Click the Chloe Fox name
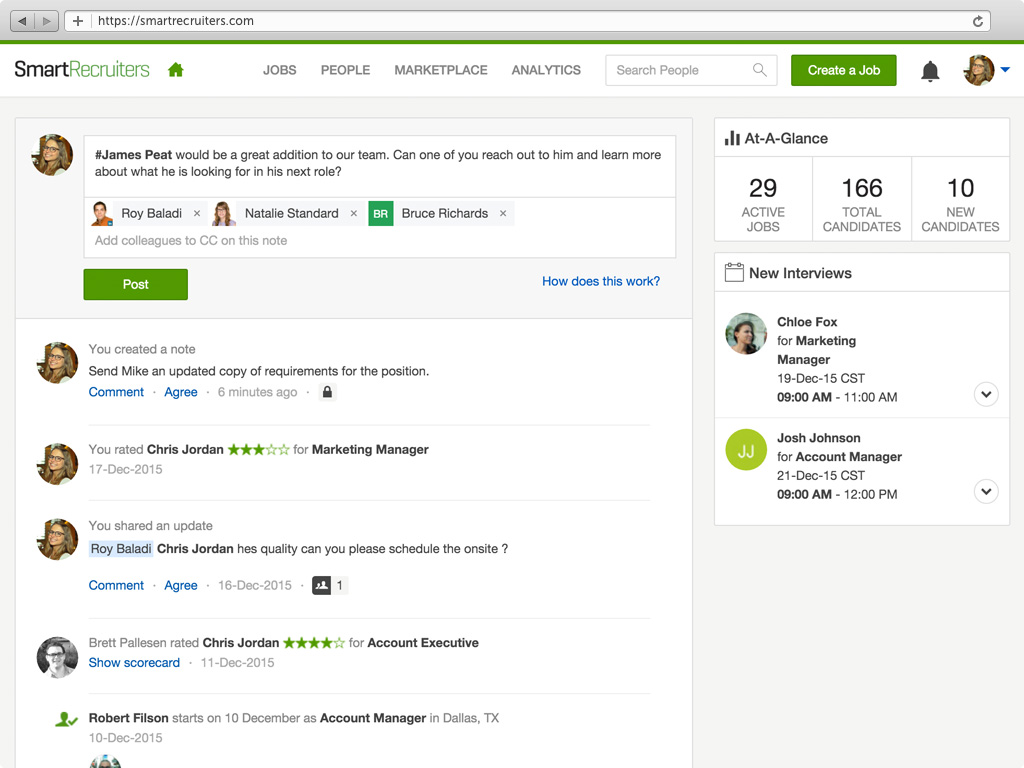The height and width of the screenshot is (768, 1024). point(807,322)
